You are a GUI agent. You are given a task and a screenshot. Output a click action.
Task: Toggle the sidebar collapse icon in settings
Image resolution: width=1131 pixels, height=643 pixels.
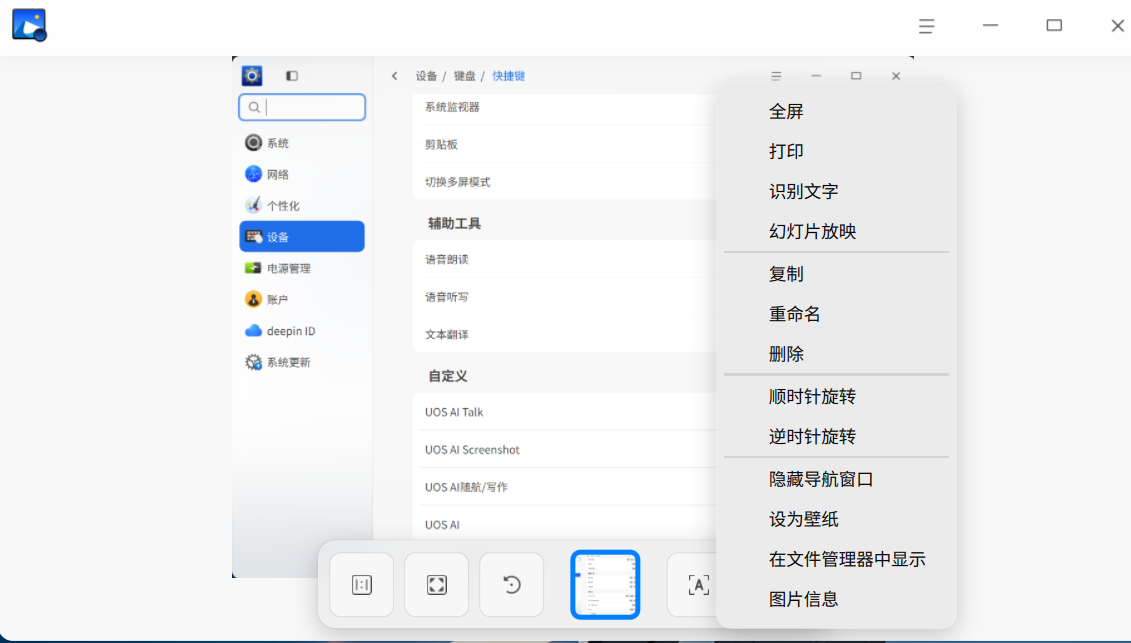292,76
